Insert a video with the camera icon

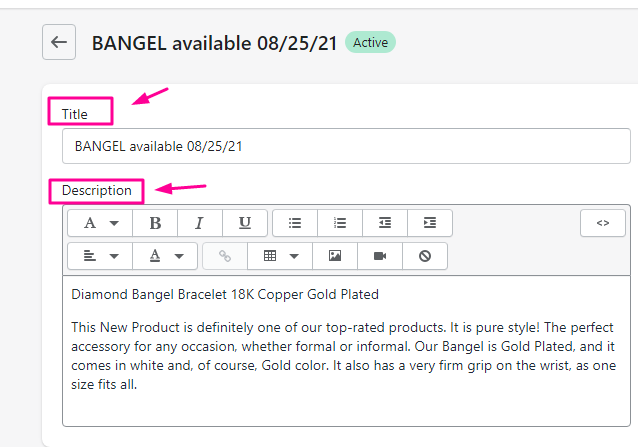pyautogui.click(x=380, y=256)
